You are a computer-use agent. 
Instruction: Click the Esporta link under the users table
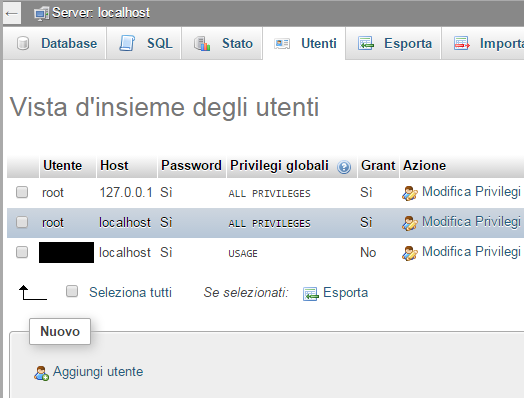[x=346, y=292]
